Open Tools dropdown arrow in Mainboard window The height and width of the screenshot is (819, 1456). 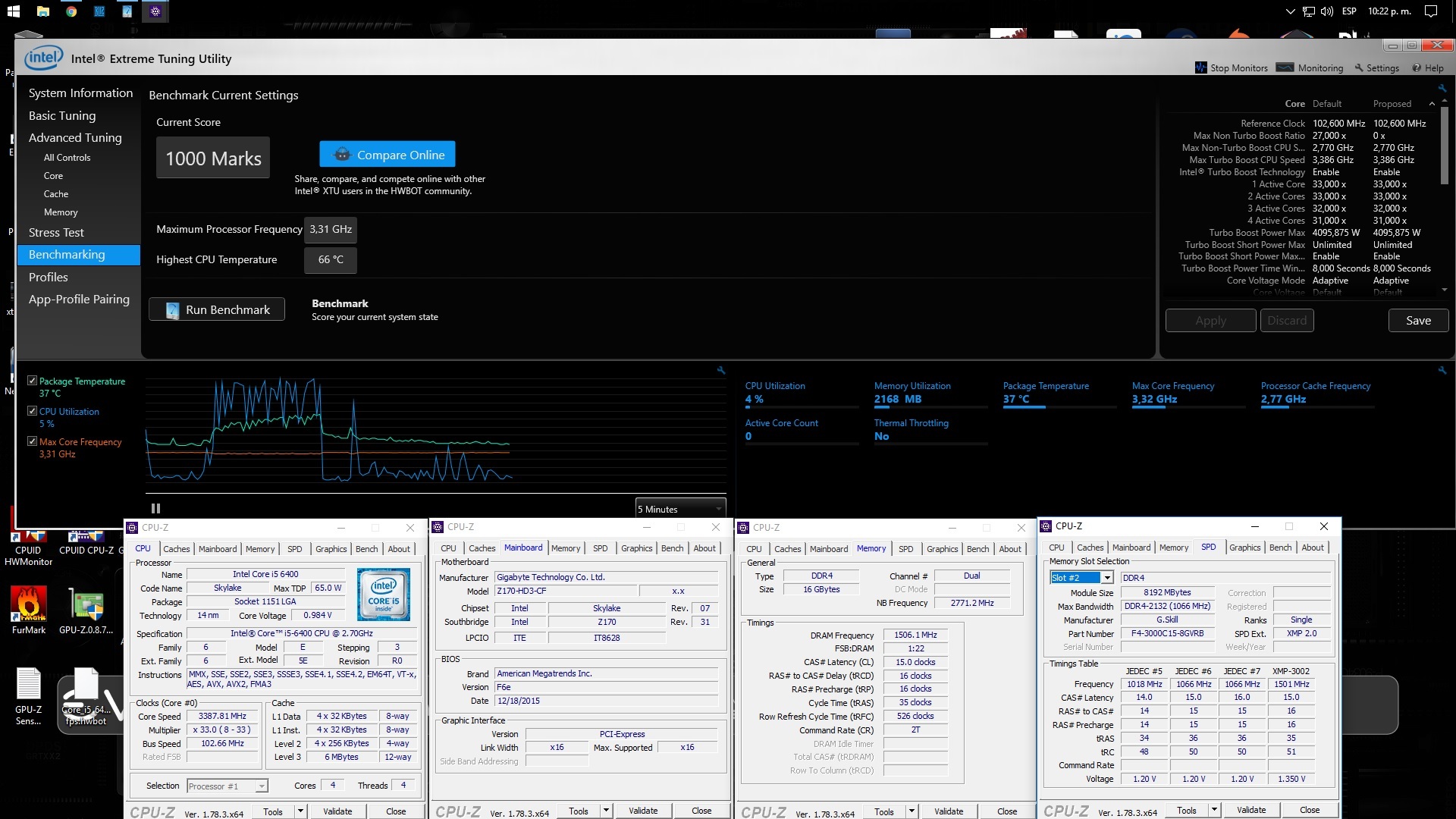[x=606, y=811]
